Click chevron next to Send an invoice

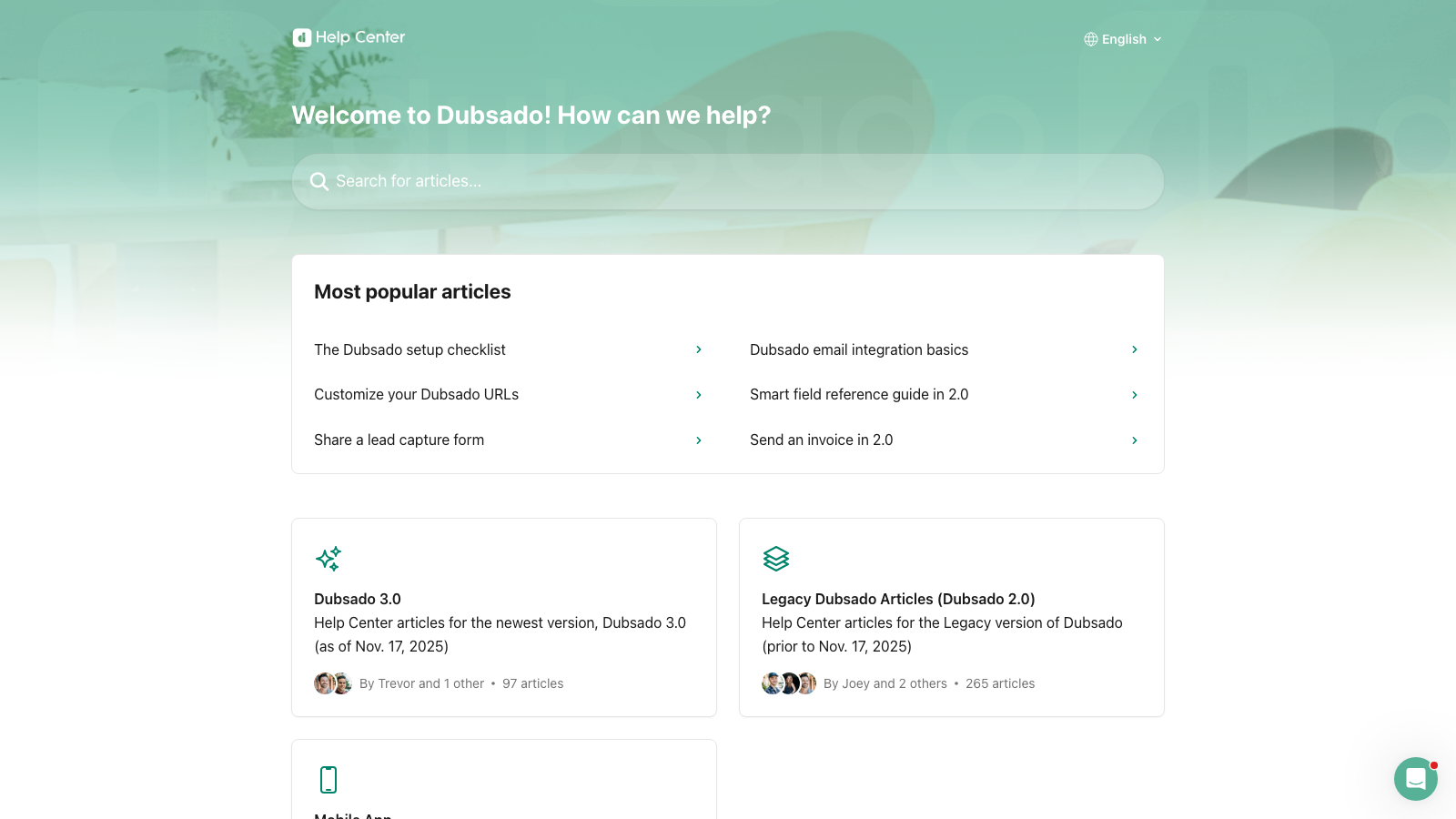1135,440
